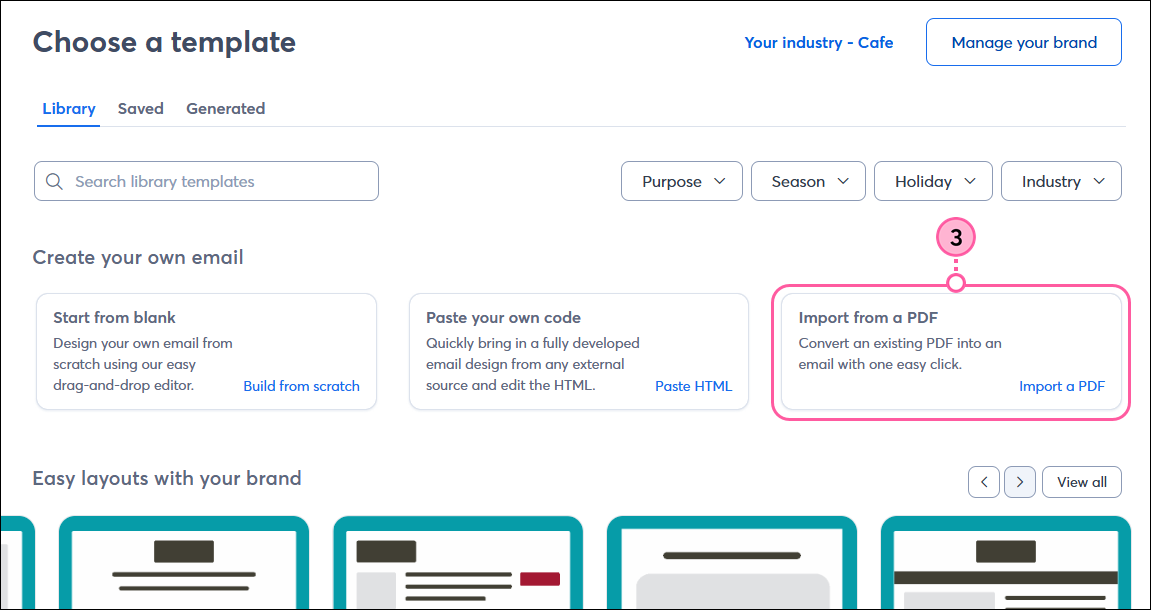Click the previous arrow in Easy layouts
The width and height of the screenshot is (1151, 610).
pos(983,482)
